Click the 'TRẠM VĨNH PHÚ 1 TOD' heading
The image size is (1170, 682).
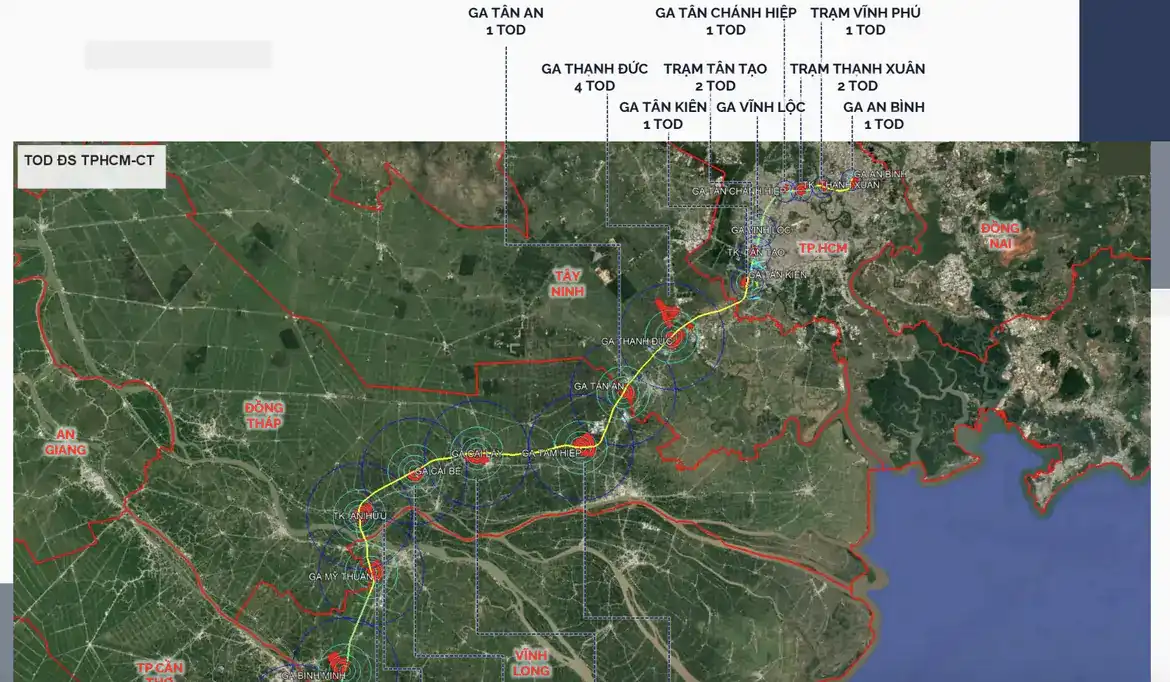coord(866,22)
